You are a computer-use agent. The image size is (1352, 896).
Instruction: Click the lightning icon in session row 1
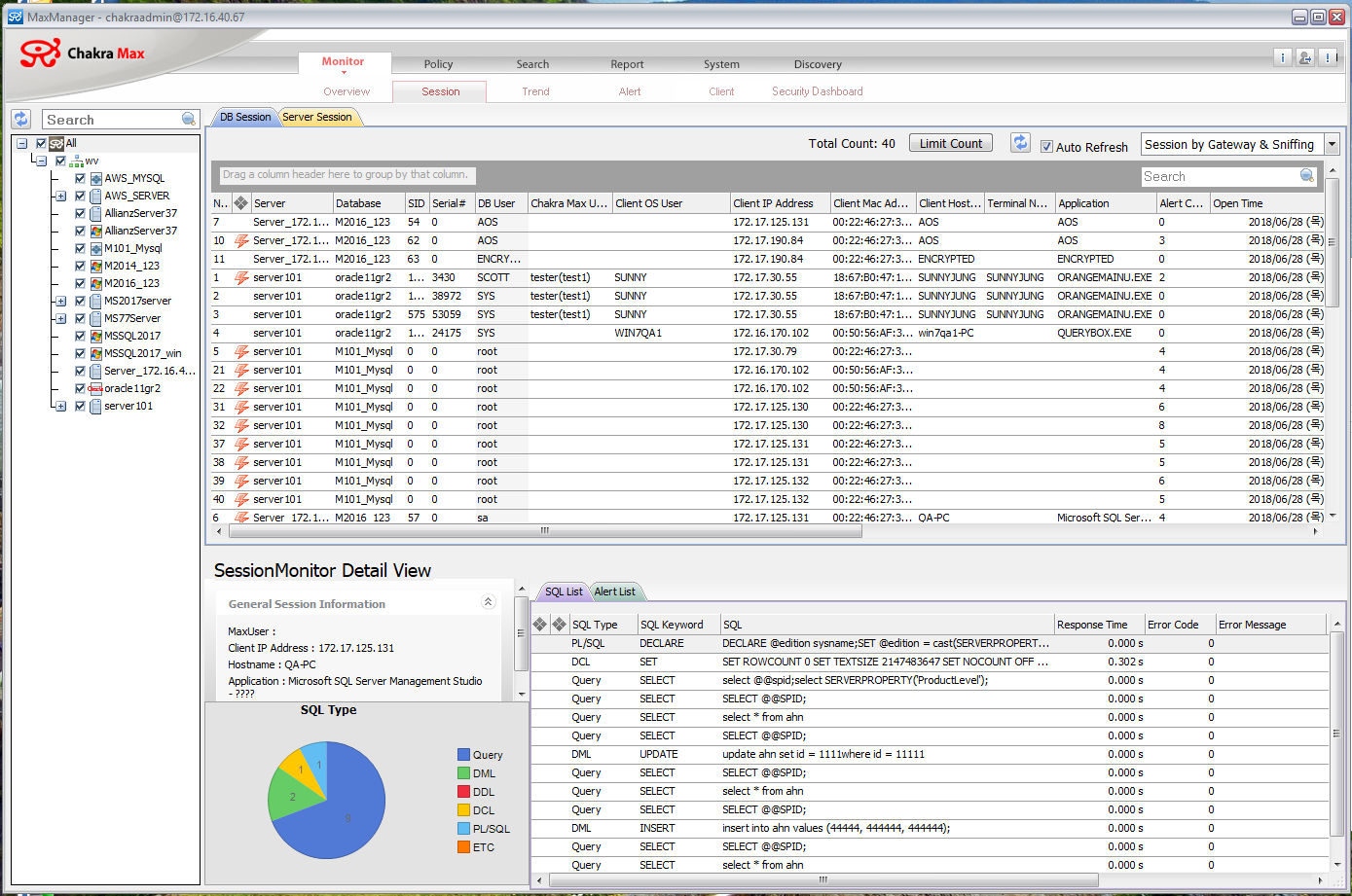[241, 277]
